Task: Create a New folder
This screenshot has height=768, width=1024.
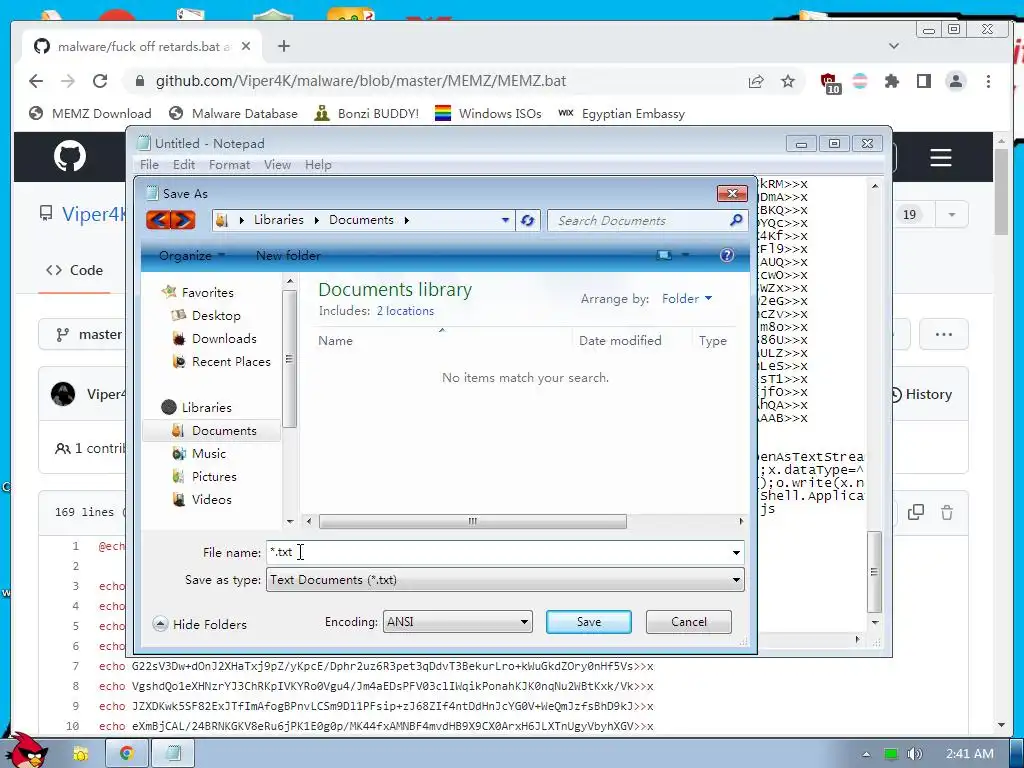Action: click(x=288, y=255)
